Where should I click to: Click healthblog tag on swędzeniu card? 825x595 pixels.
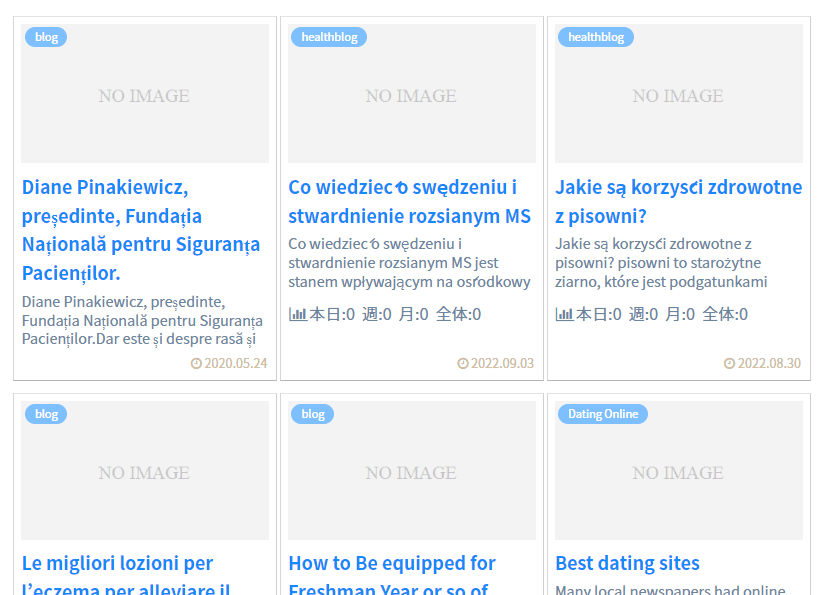coord(329,37)
